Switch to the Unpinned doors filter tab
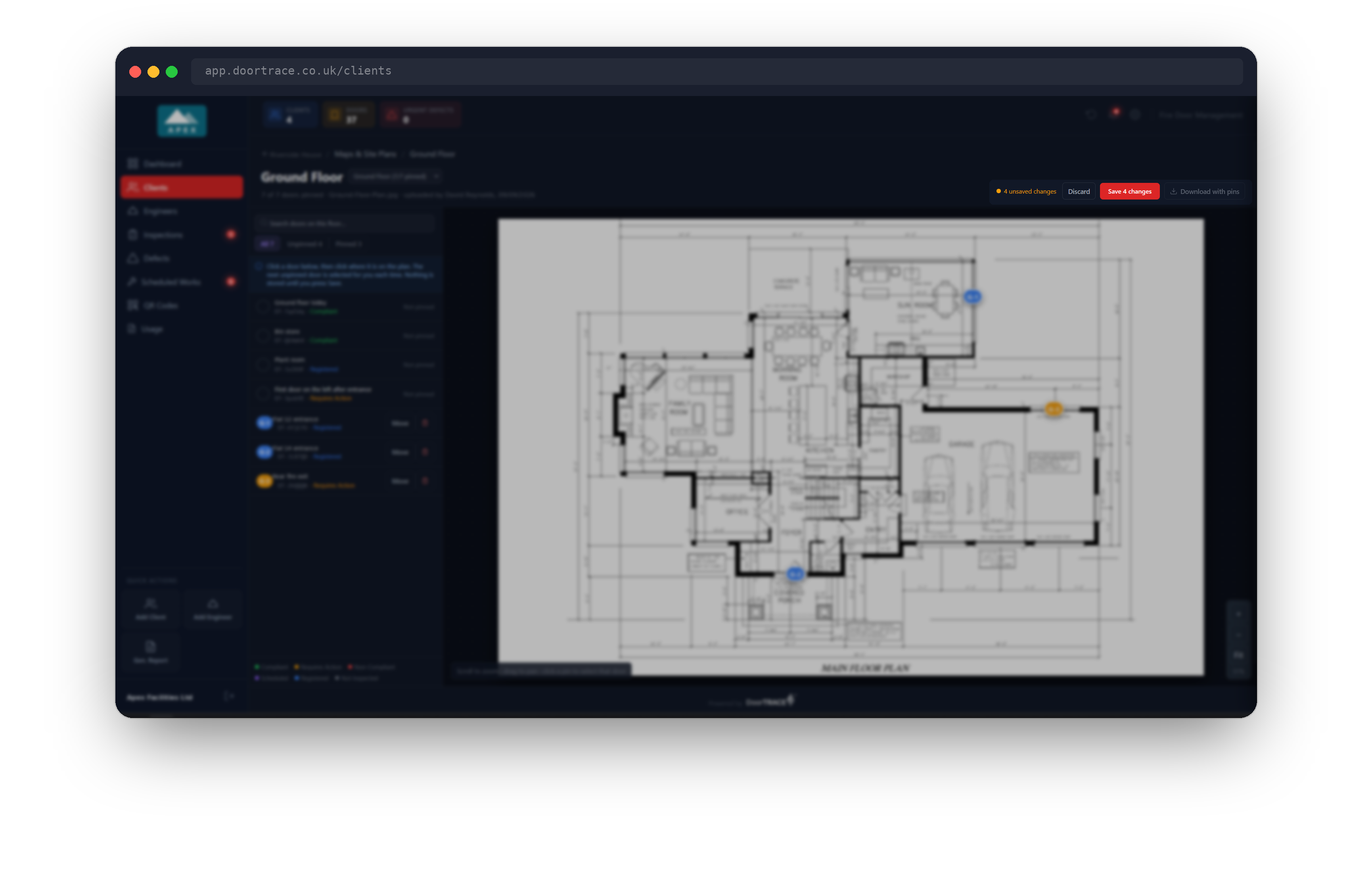 coord(304,244)
